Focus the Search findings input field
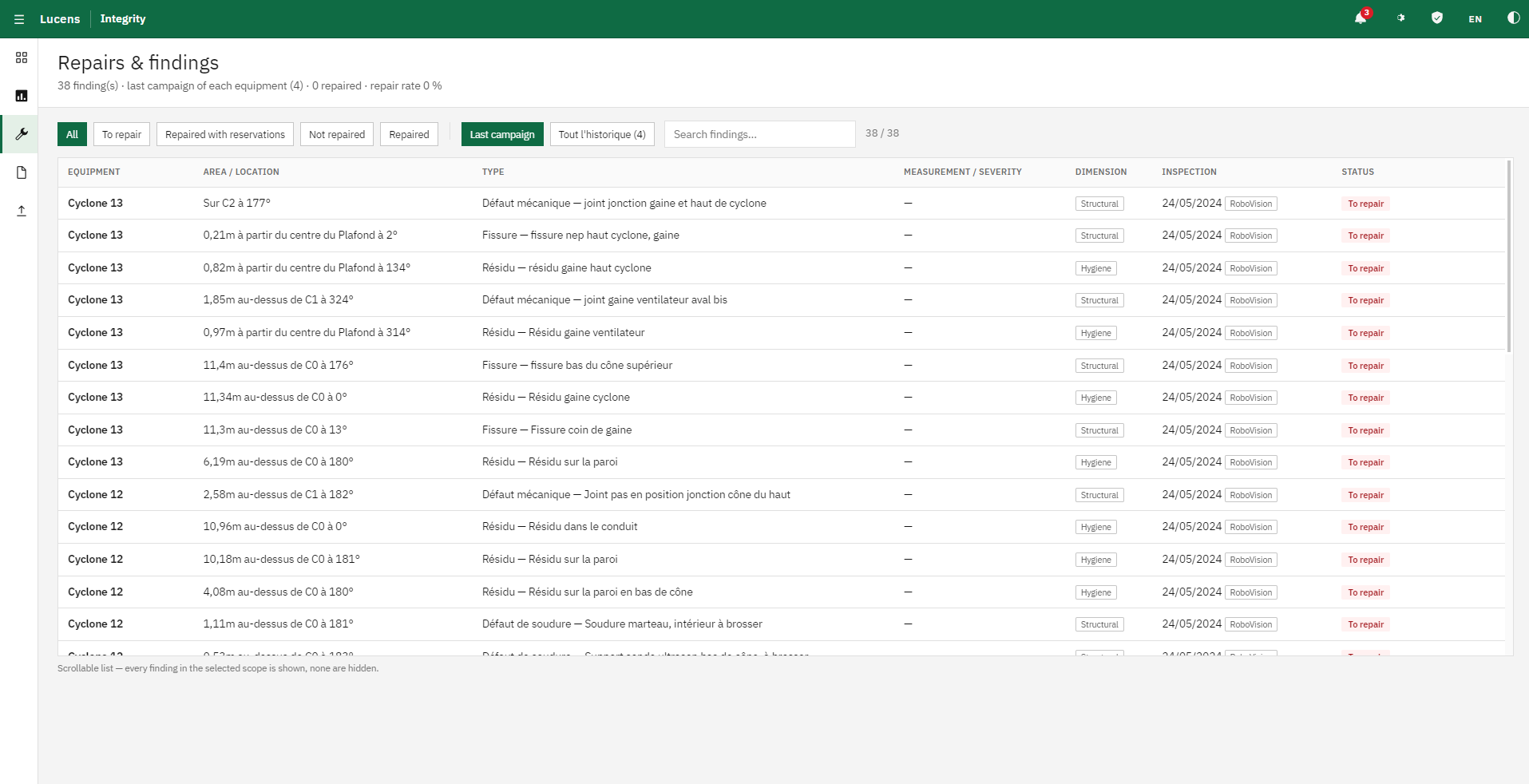The image size is (1529, 784). coord(760,134)
